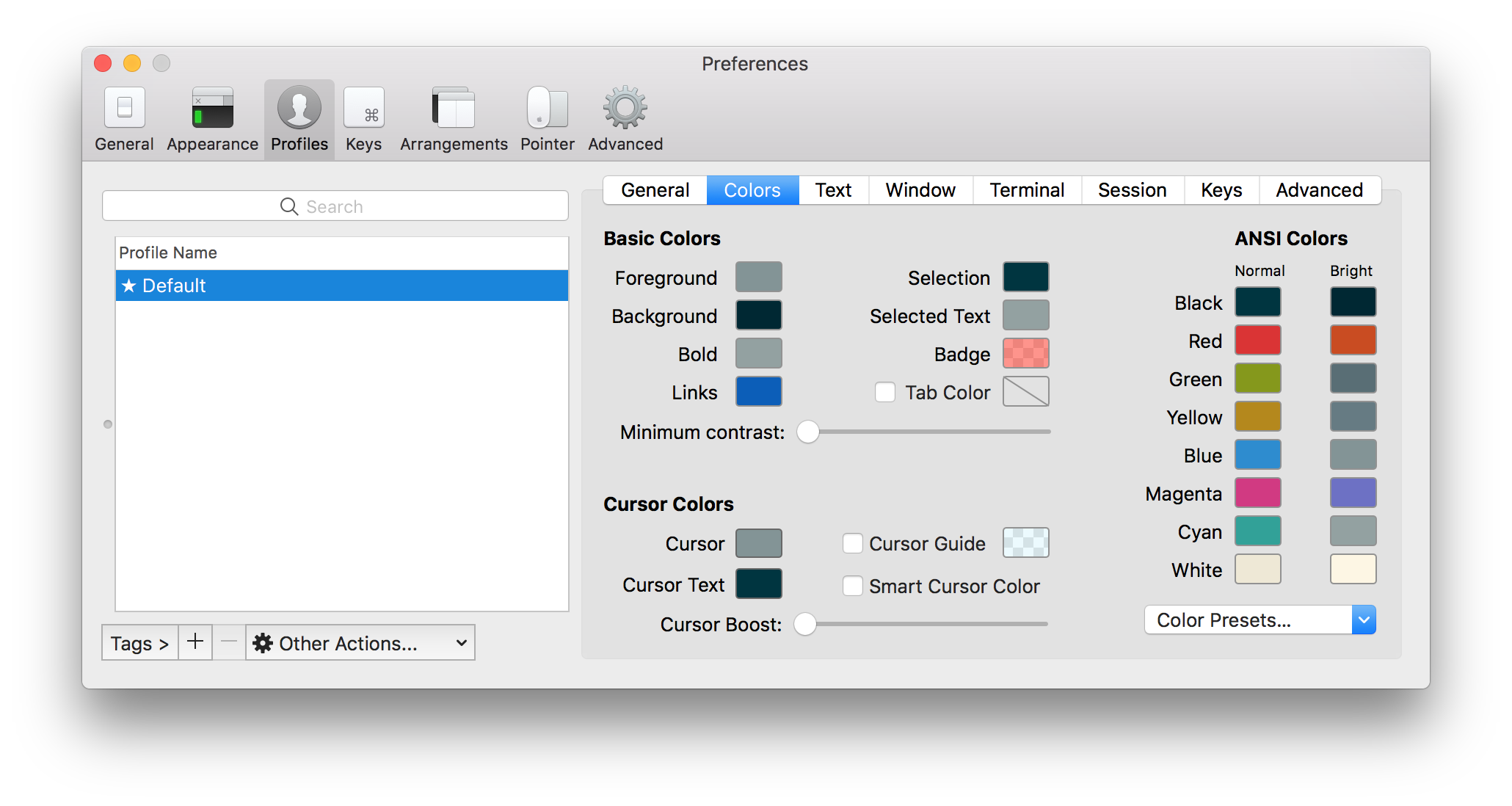Select the Keys toolbar icon
This screenshot has width=1512, height=806.
(364, 109)
